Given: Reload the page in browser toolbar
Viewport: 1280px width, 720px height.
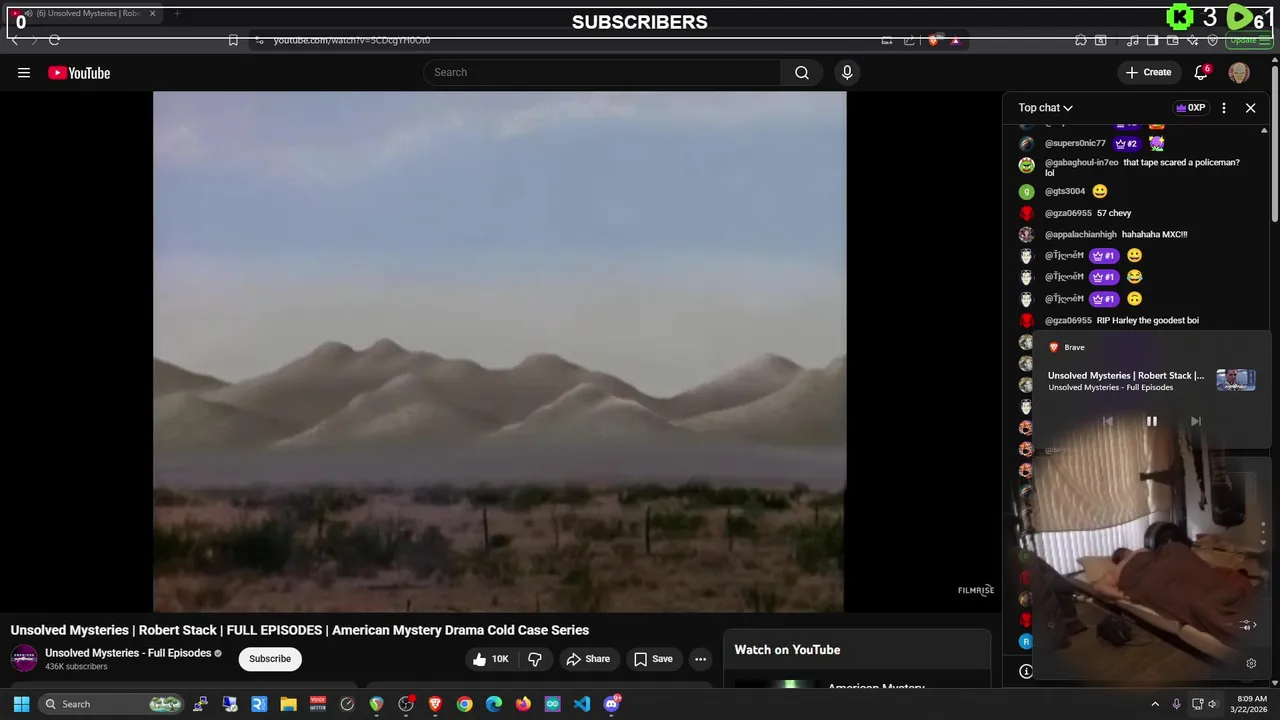Looking at the screenshot, I should [x=54, y=40].
